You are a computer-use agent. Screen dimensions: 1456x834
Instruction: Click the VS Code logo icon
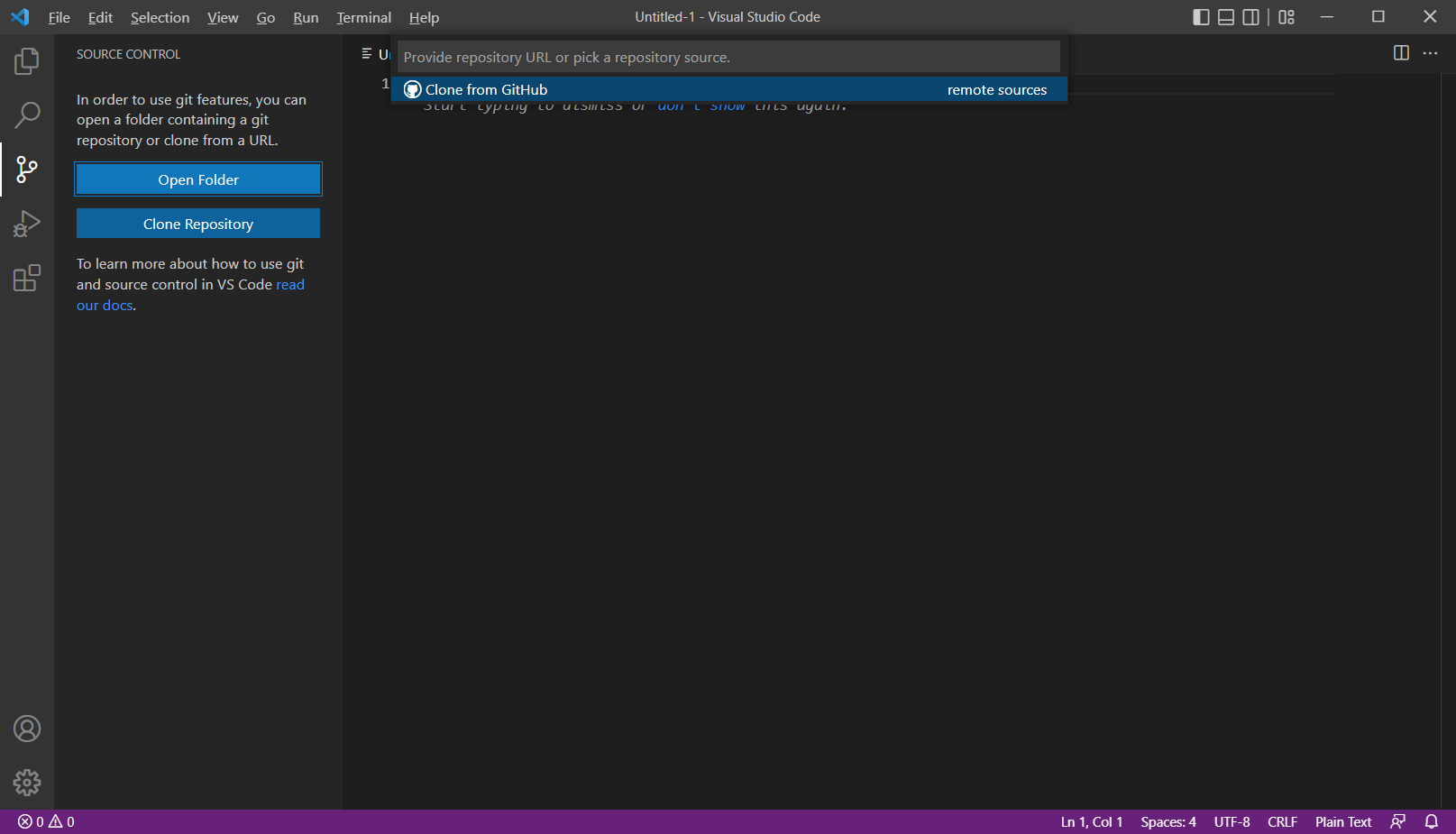pyautogui.click(x=20, y=17)
